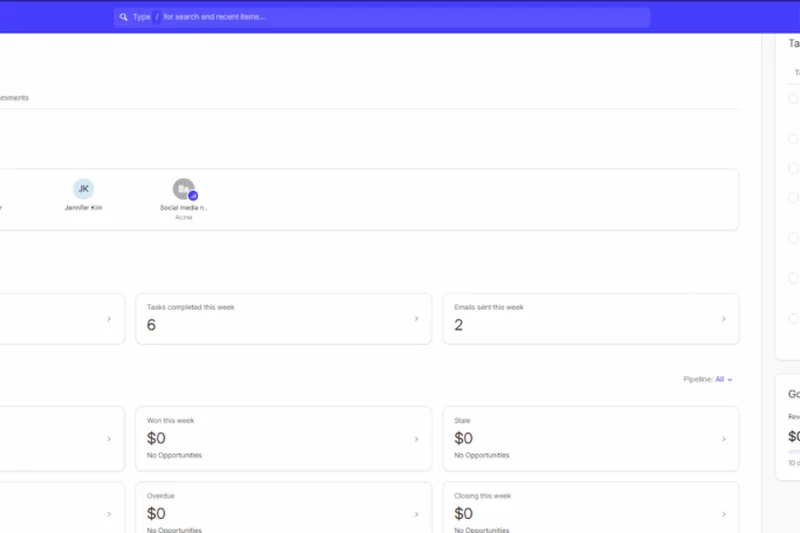Click the arrow on Emails sent this week
Image resolution: width=800 pixels, height=533 pixels.
(x=723, y=319)
